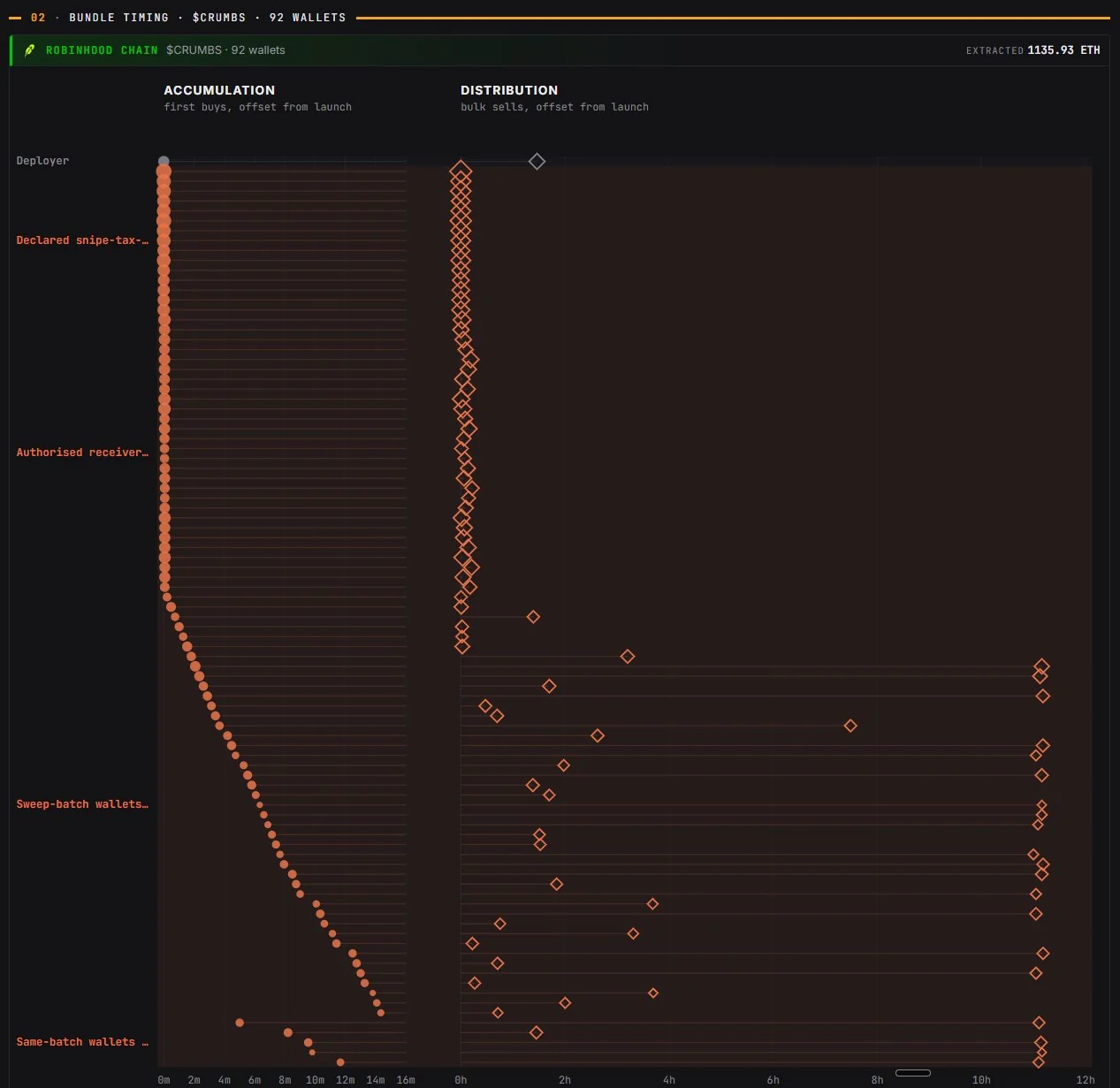Click the '0m' accumulation axis tick
1120x1088 pixels.
[164, 1080]
